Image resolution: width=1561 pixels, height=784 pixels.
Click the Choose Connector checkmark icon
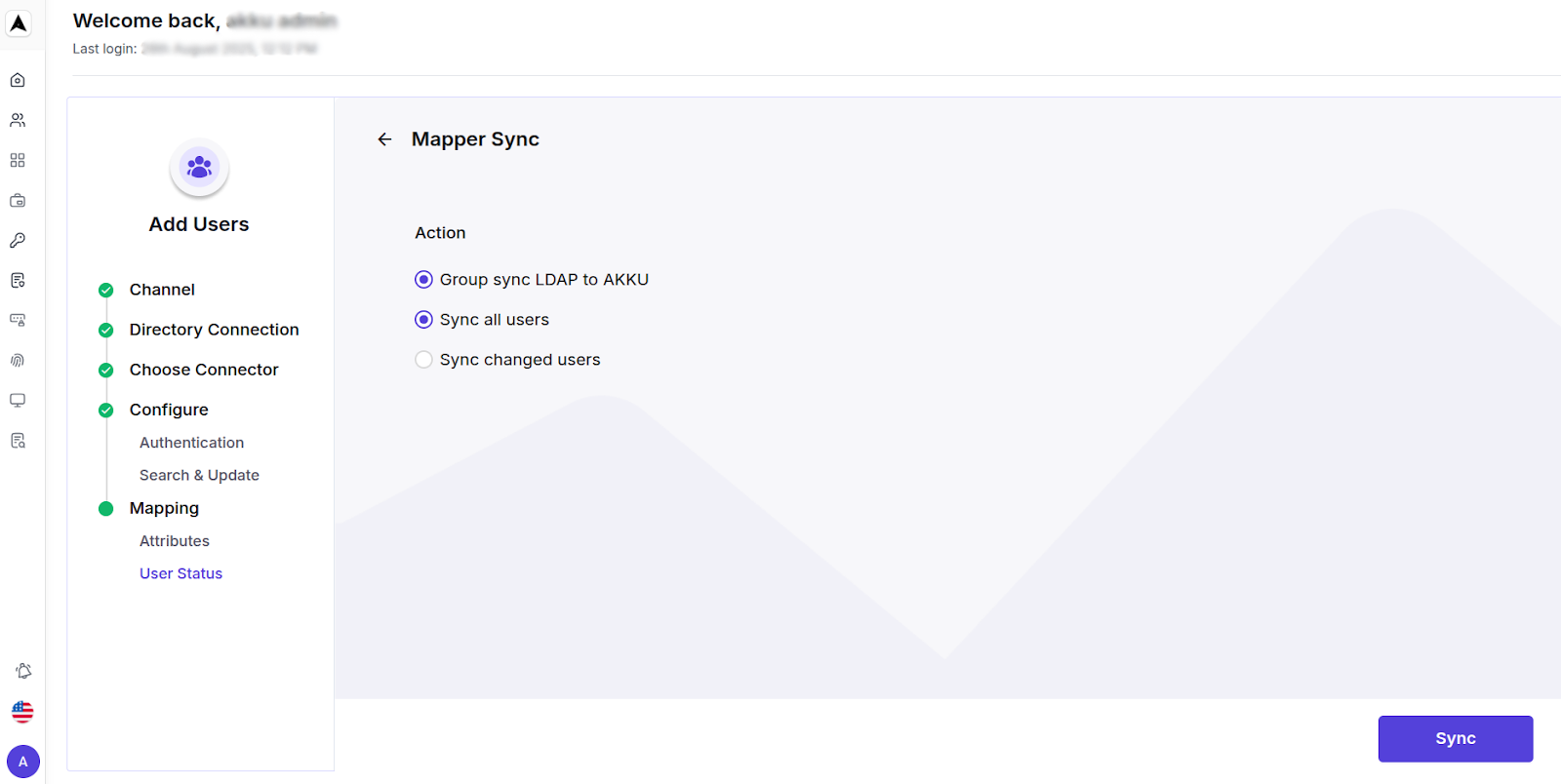coord(106,370)
